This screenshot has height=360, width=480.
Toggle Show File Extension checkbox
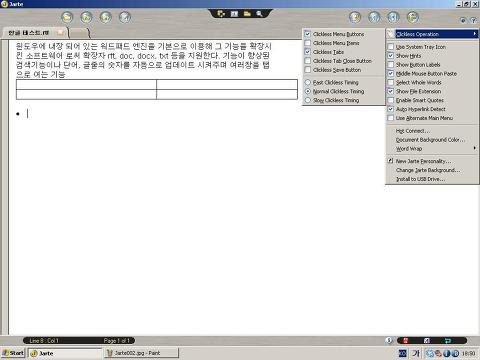391,91
